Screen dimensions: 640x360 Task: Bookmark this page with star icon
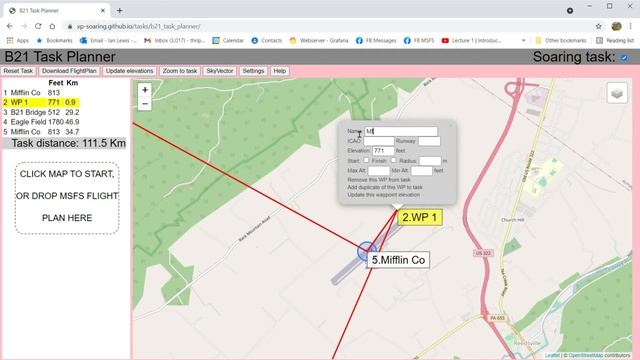(x=598, y=26)
